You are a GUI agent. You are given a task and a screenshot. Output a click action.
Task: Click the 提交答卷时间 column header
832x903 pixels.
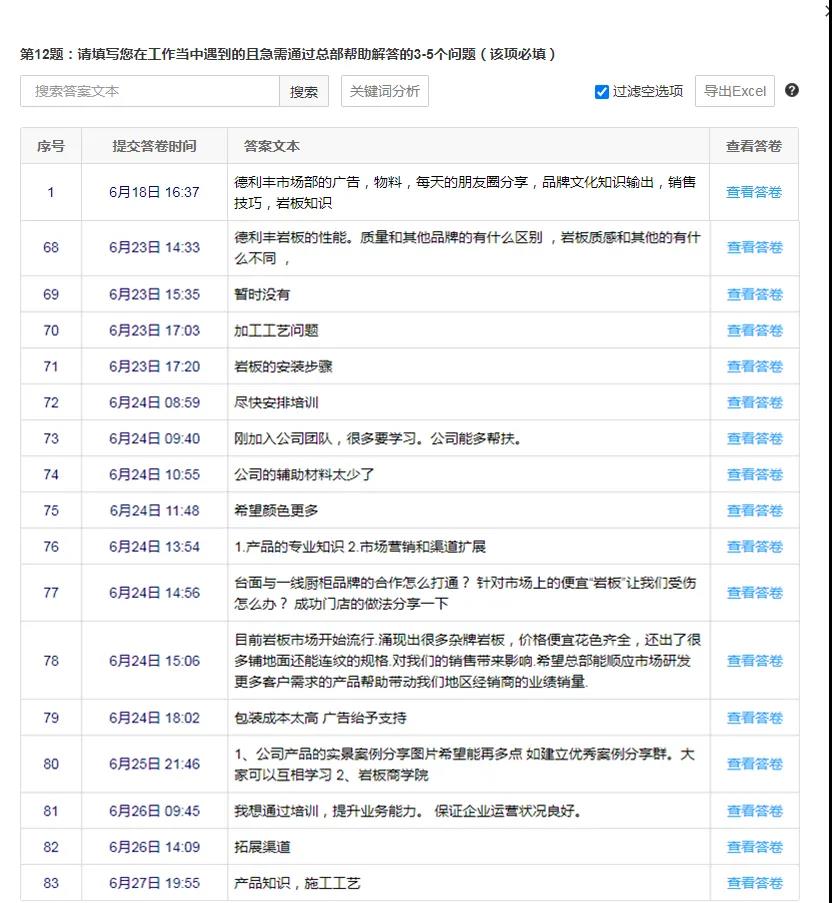pyautogui.click(x=154, y=146)
